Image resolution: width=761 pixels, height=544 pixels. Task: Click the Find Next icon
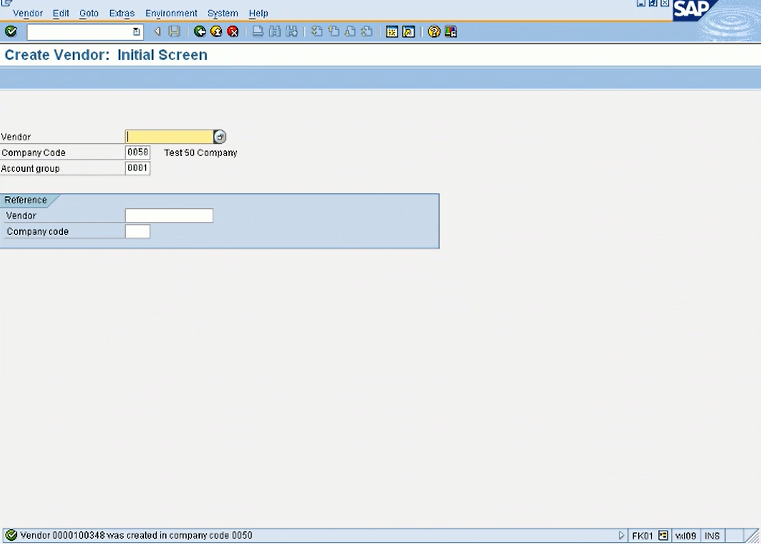tap(292, 32)
